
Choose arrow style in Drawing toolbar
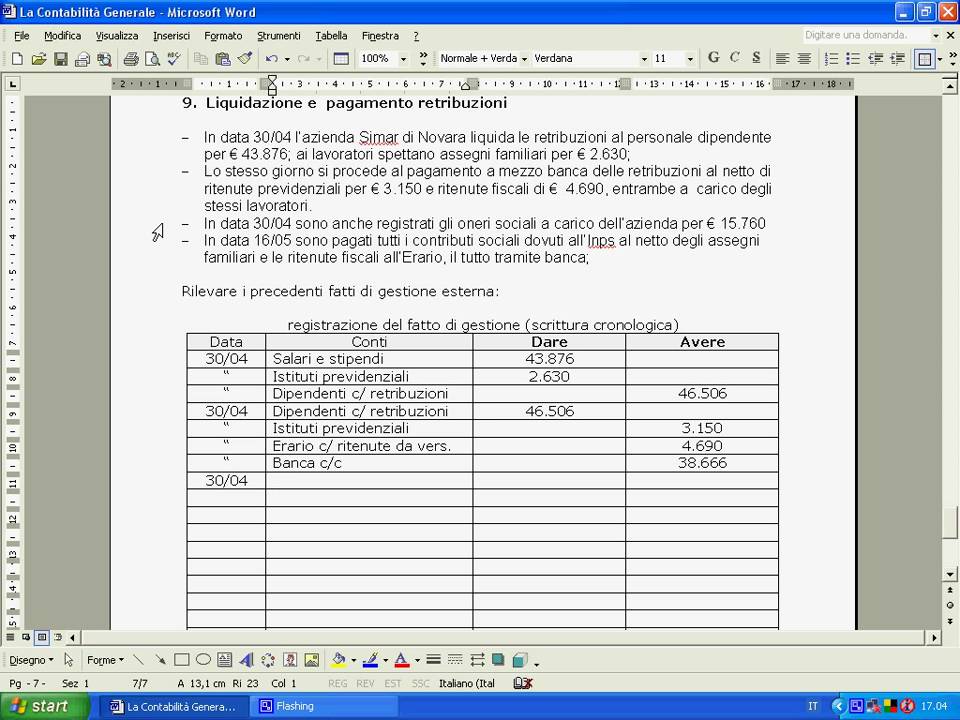[477, 660]
